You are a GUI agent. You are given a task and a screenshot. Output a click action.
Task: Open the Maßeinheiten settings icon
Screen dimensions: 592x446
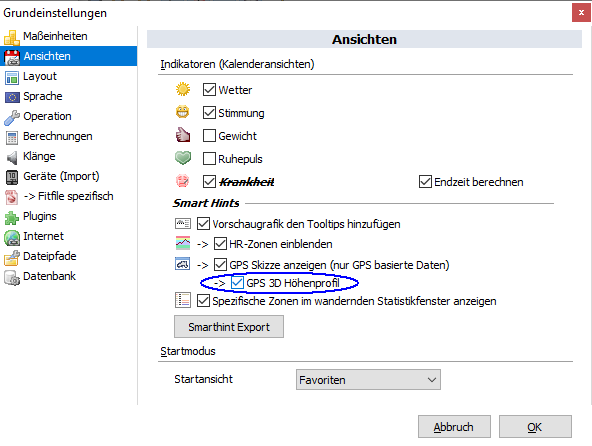[x=12, y=37]
